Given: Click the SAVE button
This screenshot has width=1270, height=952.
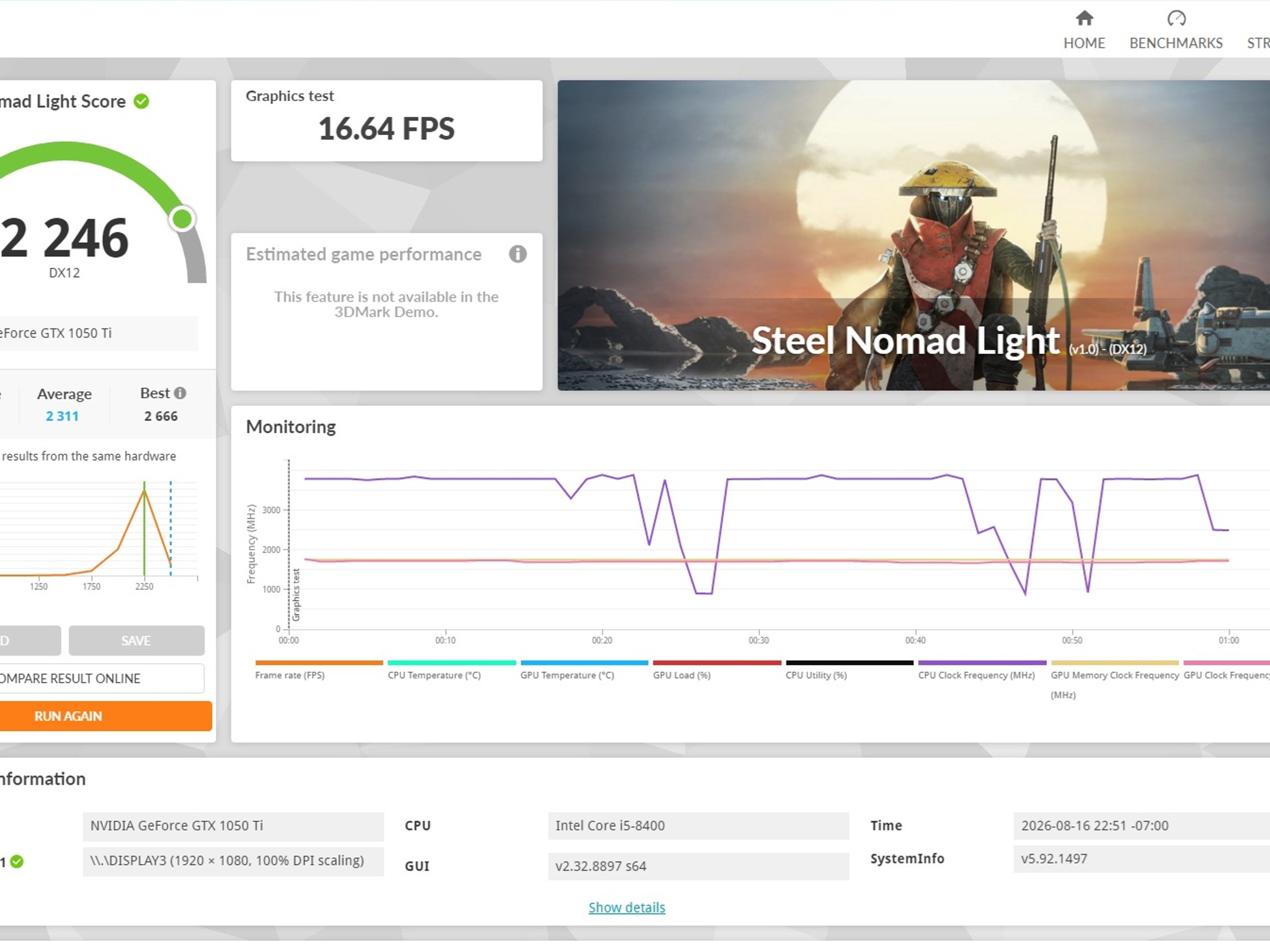Looking at the screenshot, I should click(136, 640).
